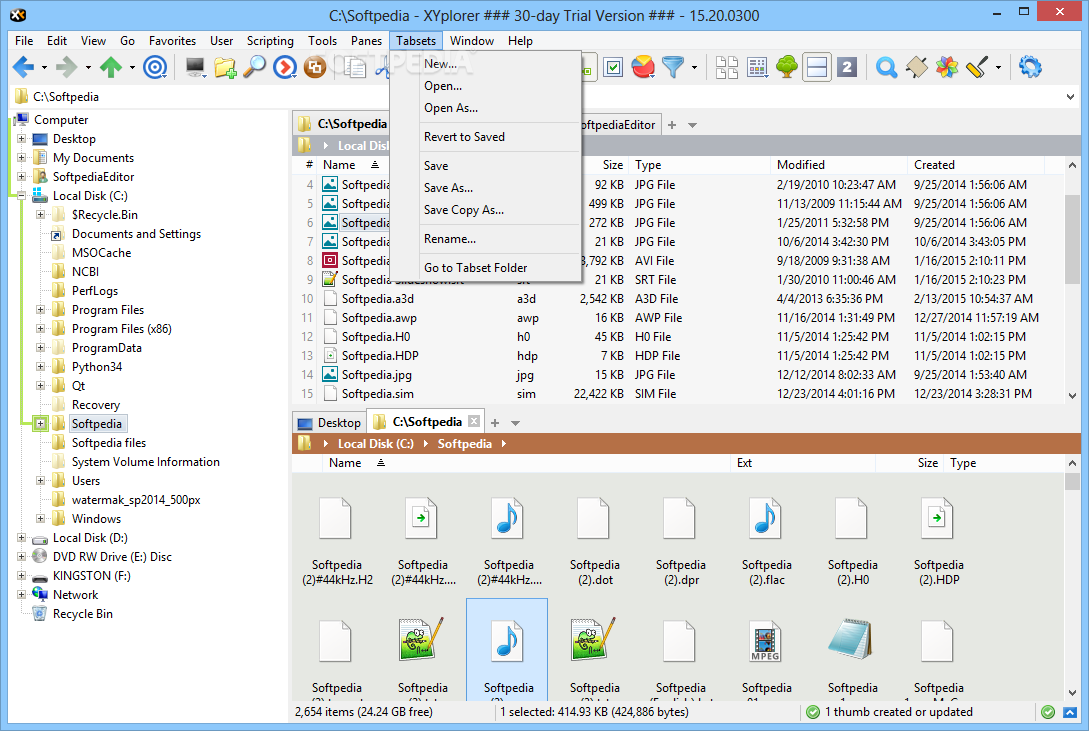Expand the Softpedia folder in tree
Screen dimensions: 1089x731
coord(40,423)
